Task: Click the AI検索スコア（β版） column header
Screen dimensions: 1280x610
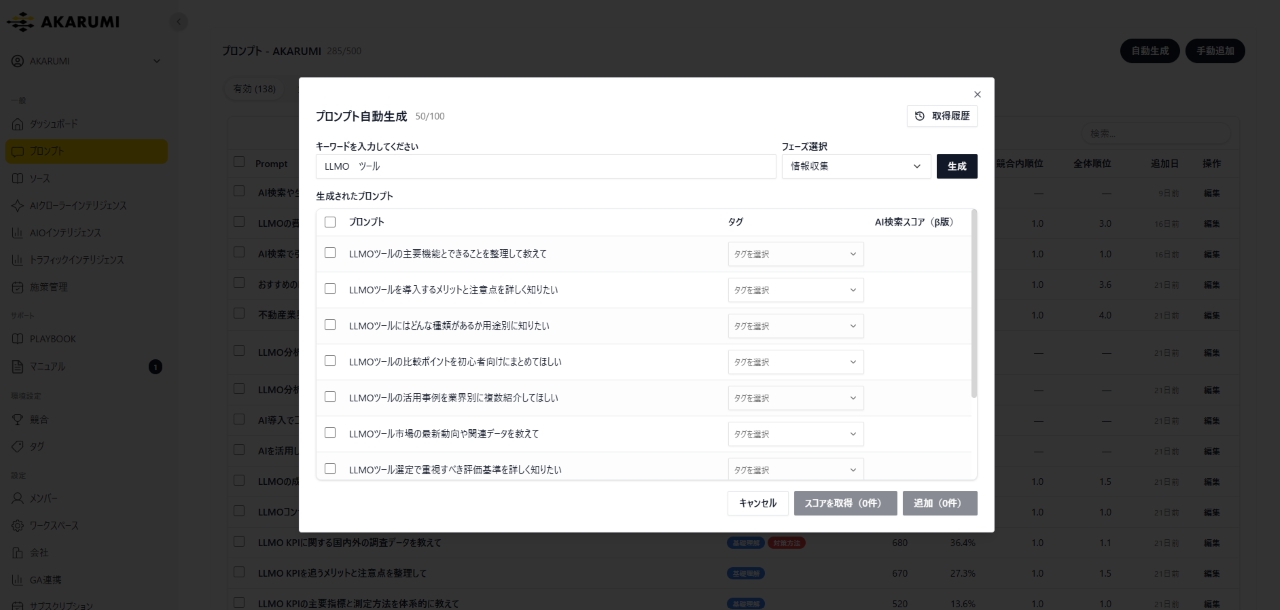Action: click(x=914, y=222)
